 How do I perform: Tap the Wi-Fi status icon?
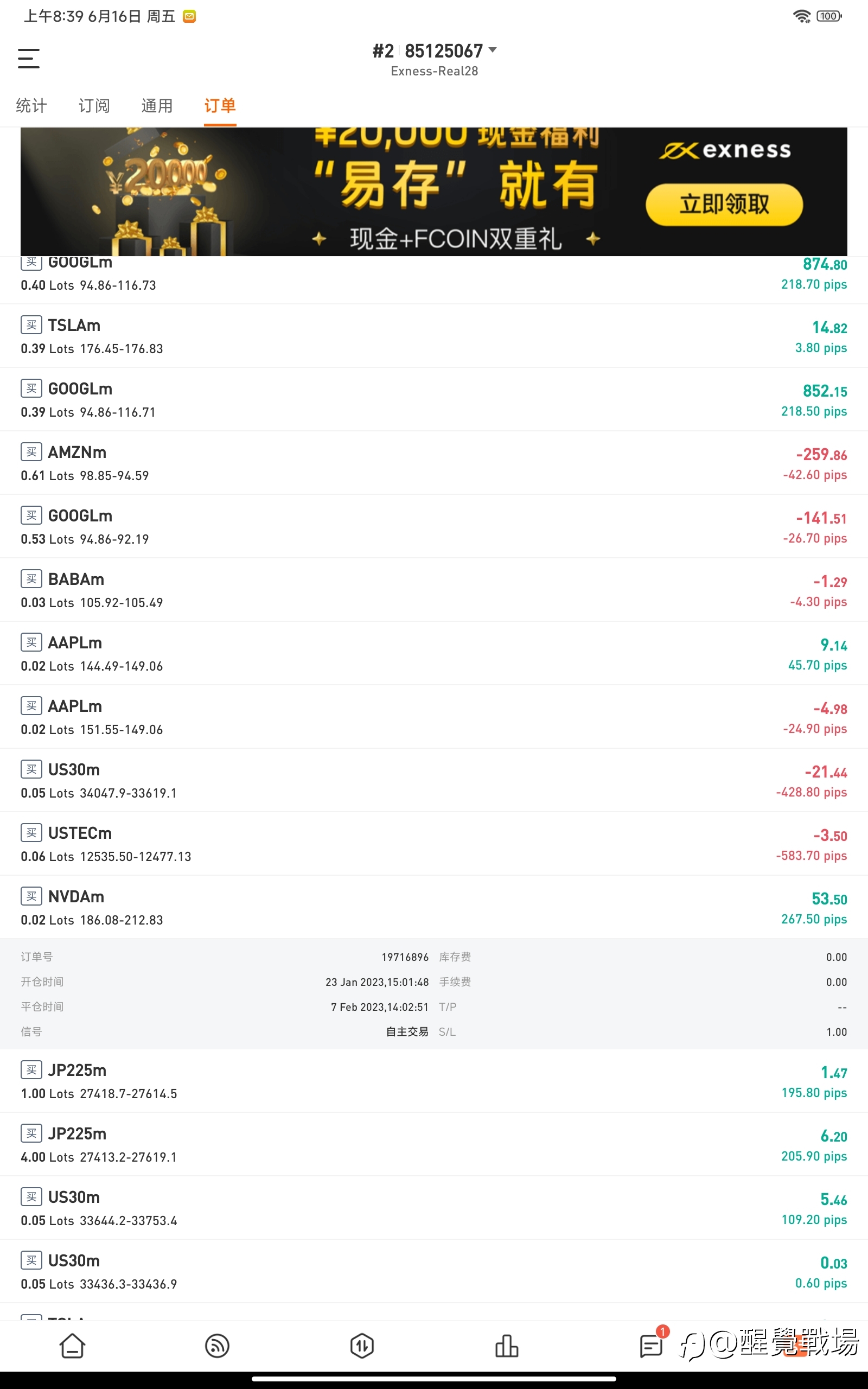tap(801, 16)
